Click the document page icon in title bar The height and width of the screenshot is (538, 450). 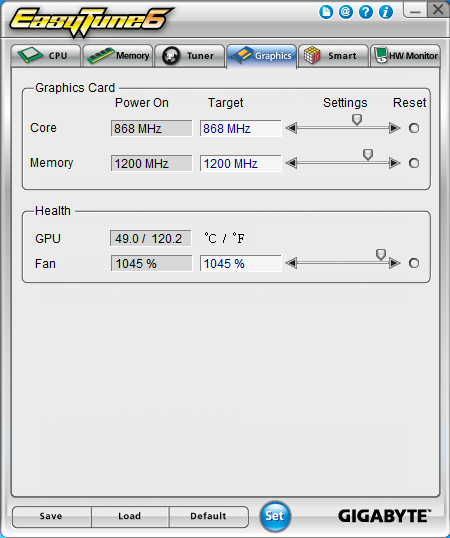(326, 12)
